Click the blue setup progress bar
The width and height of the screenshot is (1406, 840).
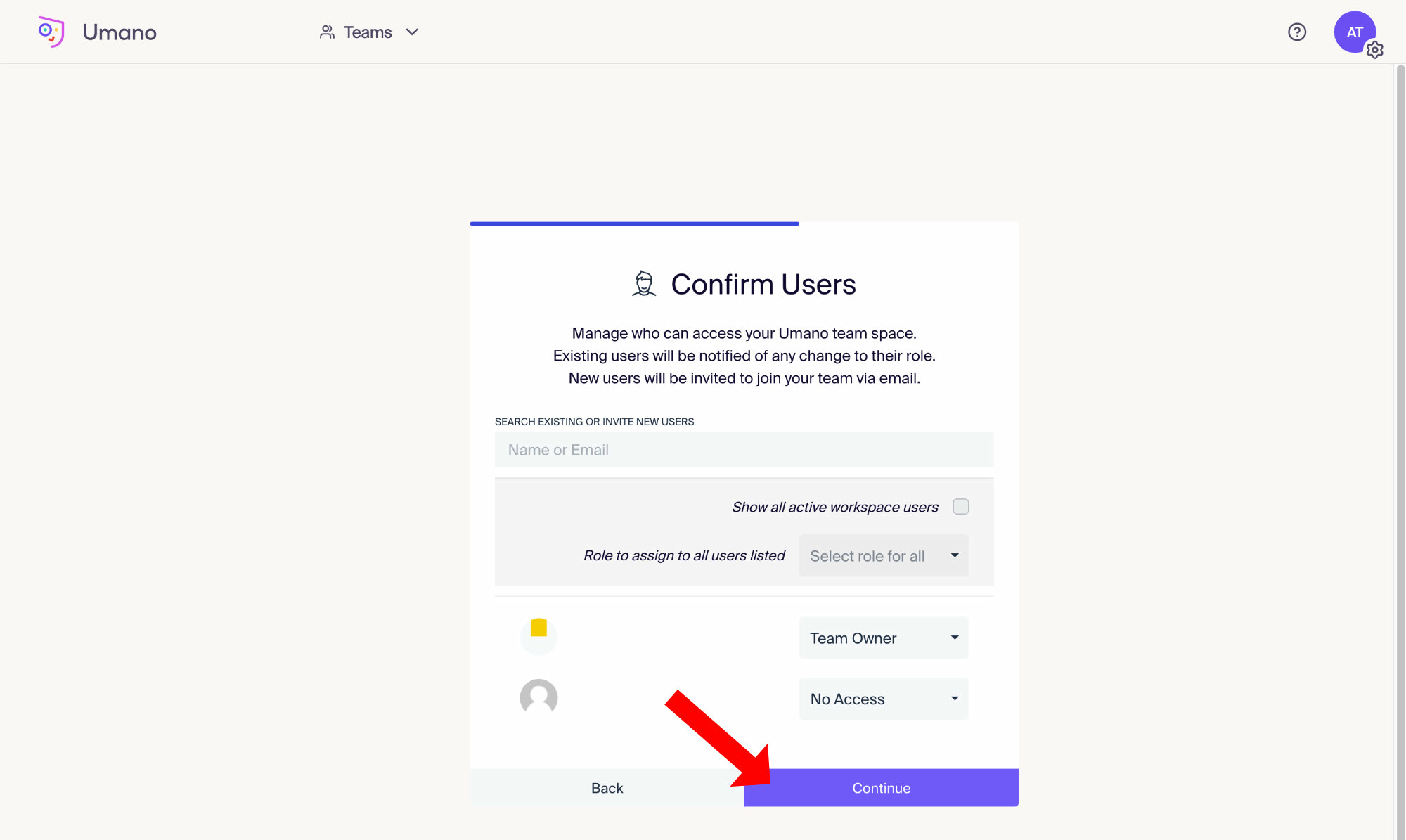(x=634, y=224)
